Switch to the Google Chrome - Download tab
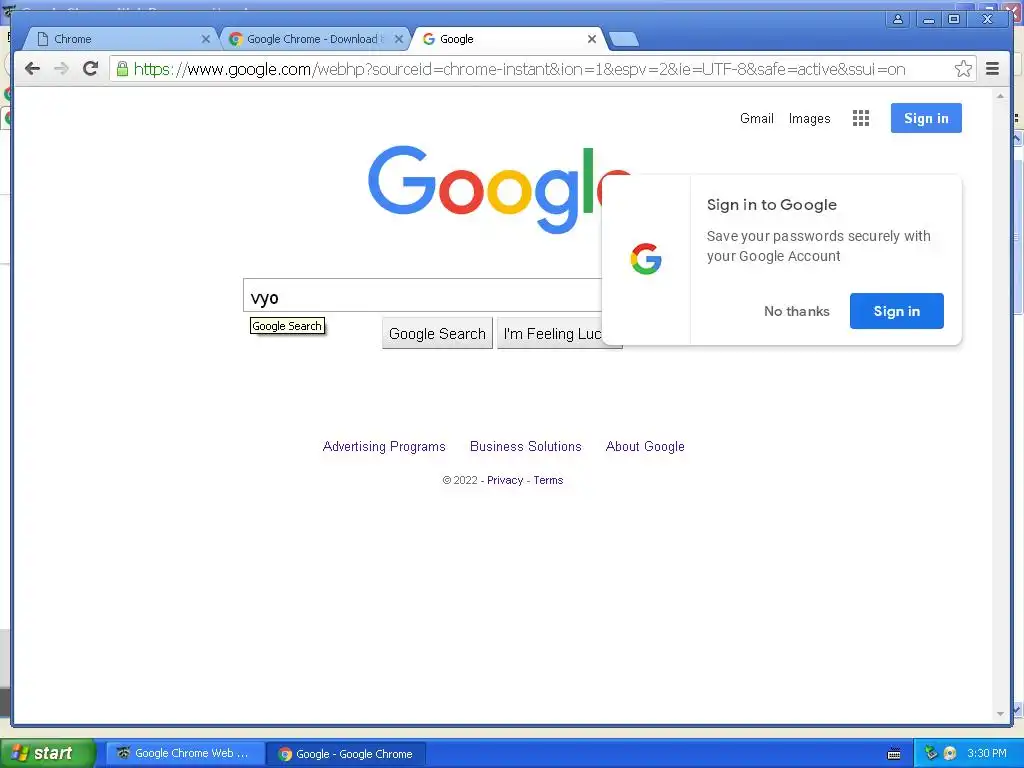1024x768 pixels. tap(313, 39)
